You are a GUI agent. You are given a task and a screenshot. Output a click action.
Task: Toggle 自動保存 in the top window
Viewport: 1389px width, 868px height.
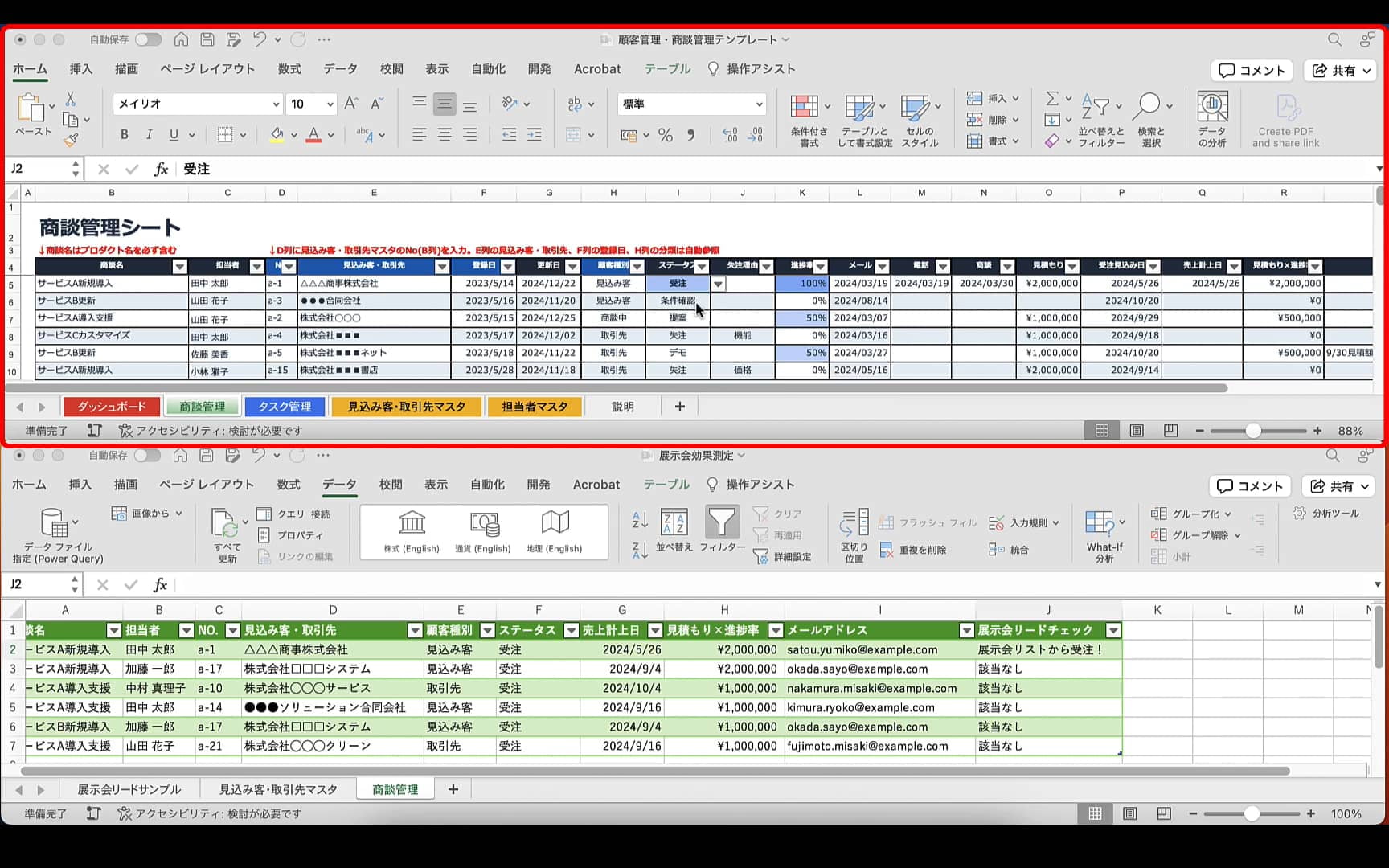point(147,39)
